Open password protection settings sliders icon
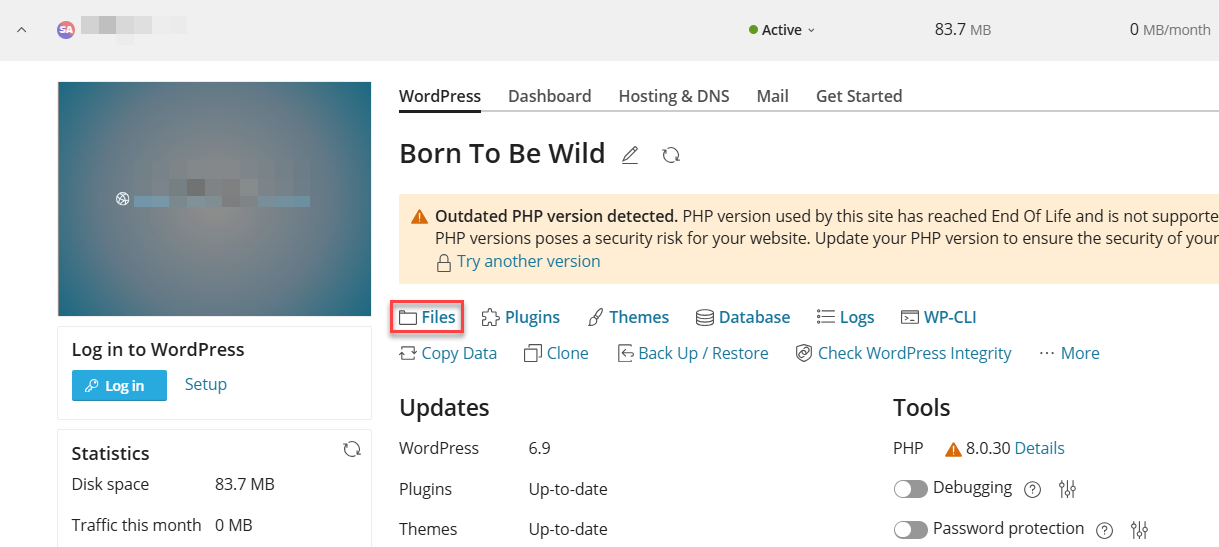 [x=1140, y=529]
